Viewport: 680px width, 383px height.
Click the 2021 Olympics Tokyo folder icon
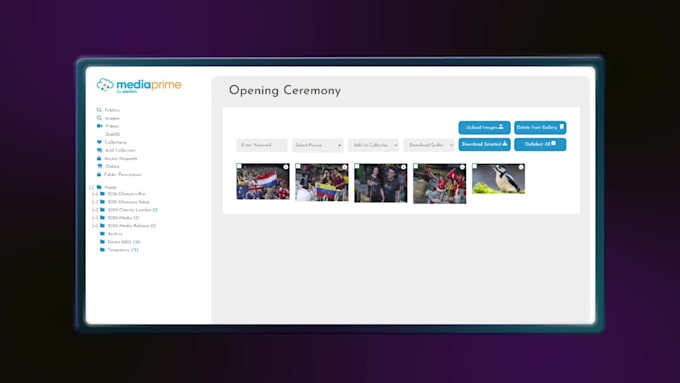pos(102,202)
